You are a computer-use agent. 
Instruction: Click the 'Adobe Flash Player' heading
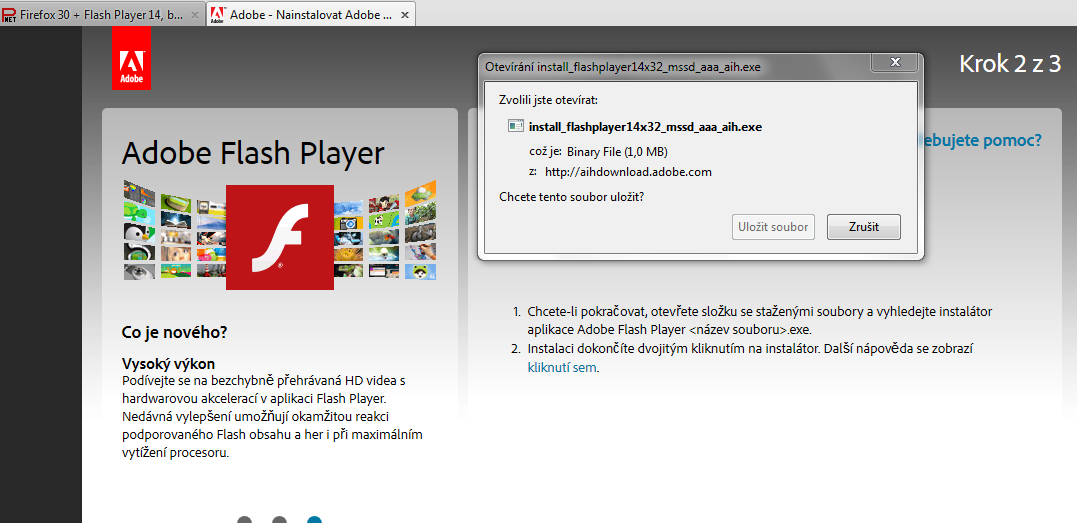pyautogui.click(x=253, y=154)
